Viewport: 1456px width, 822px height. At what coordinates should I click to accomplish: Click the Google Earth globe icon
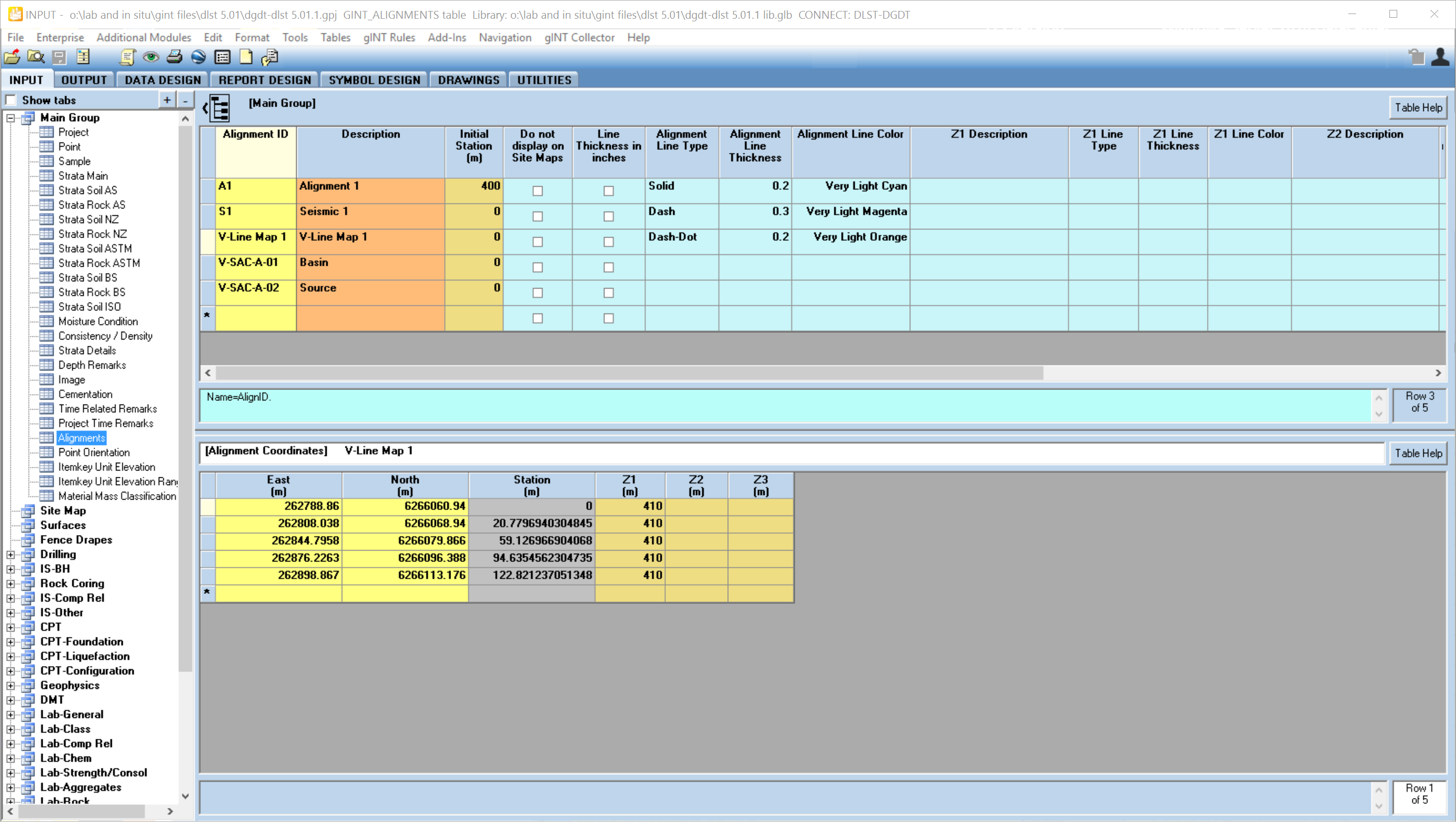(x=198, y=57)
